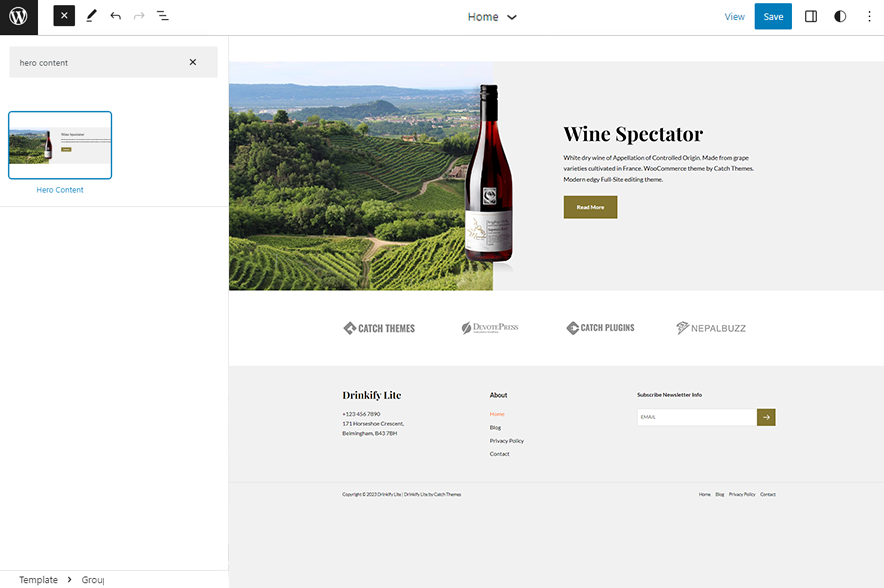
Task: Click the EMAIL newsletter input field
Action: [696, 417]
